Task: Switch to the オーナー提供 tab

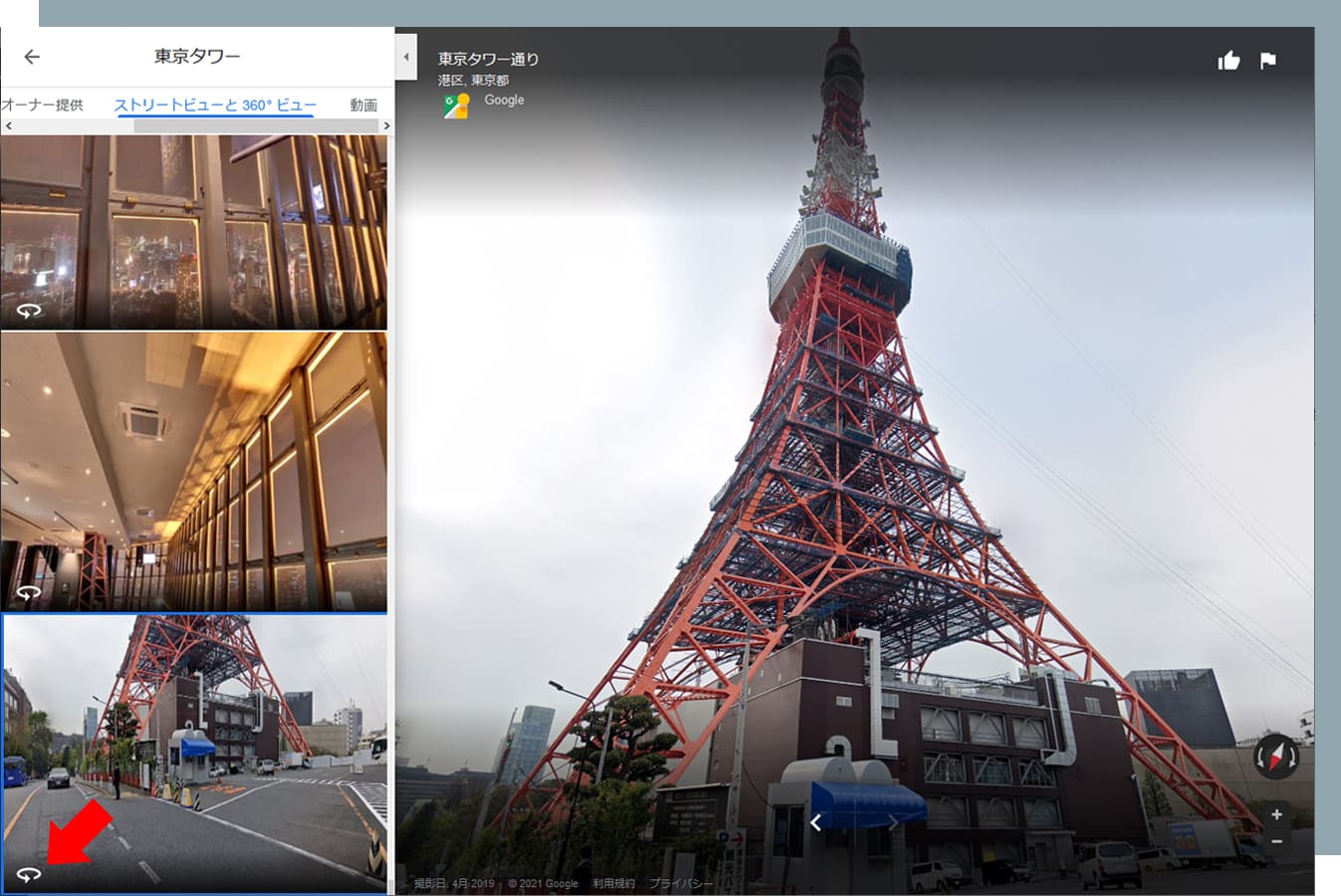Action: click(44, 105)
